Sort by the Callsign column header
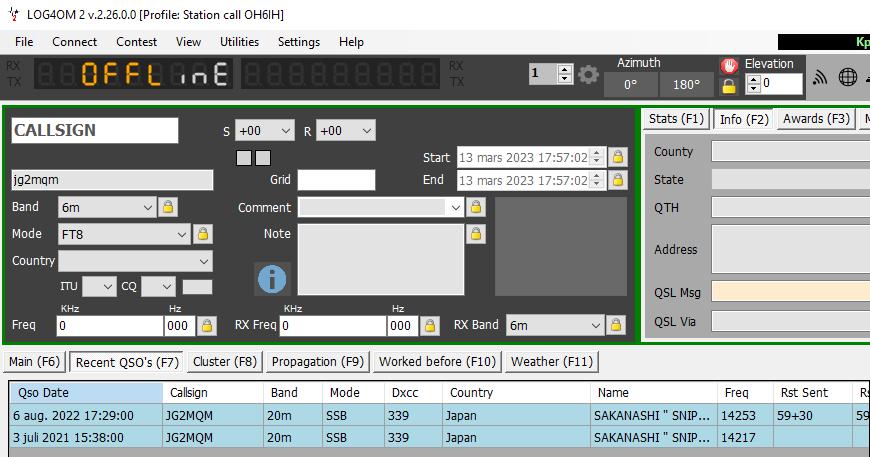The width and height of the screenshot is (870, 457). pyautogui.click(x=213, y=393)
